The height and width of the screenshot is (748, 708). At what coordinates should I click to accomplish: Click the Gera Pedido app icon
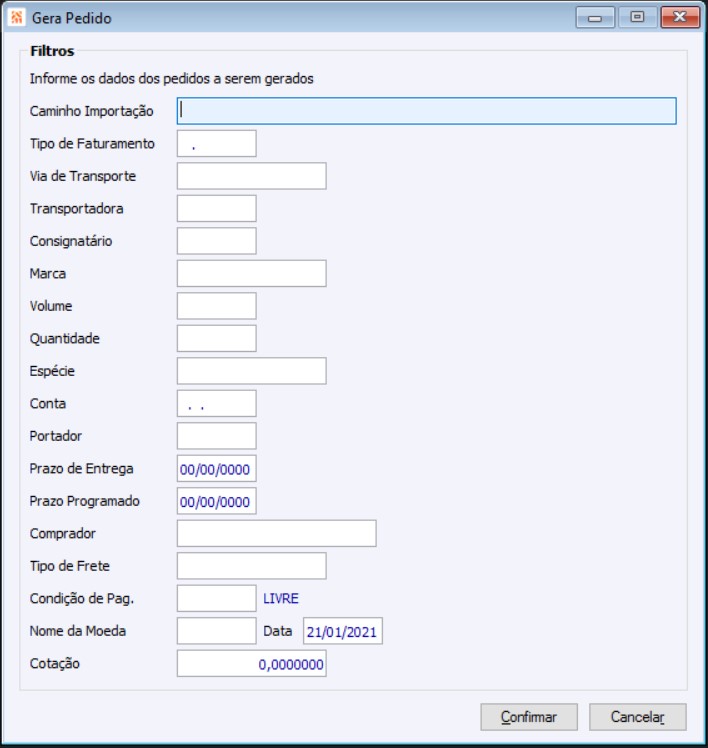click(16, 18)
